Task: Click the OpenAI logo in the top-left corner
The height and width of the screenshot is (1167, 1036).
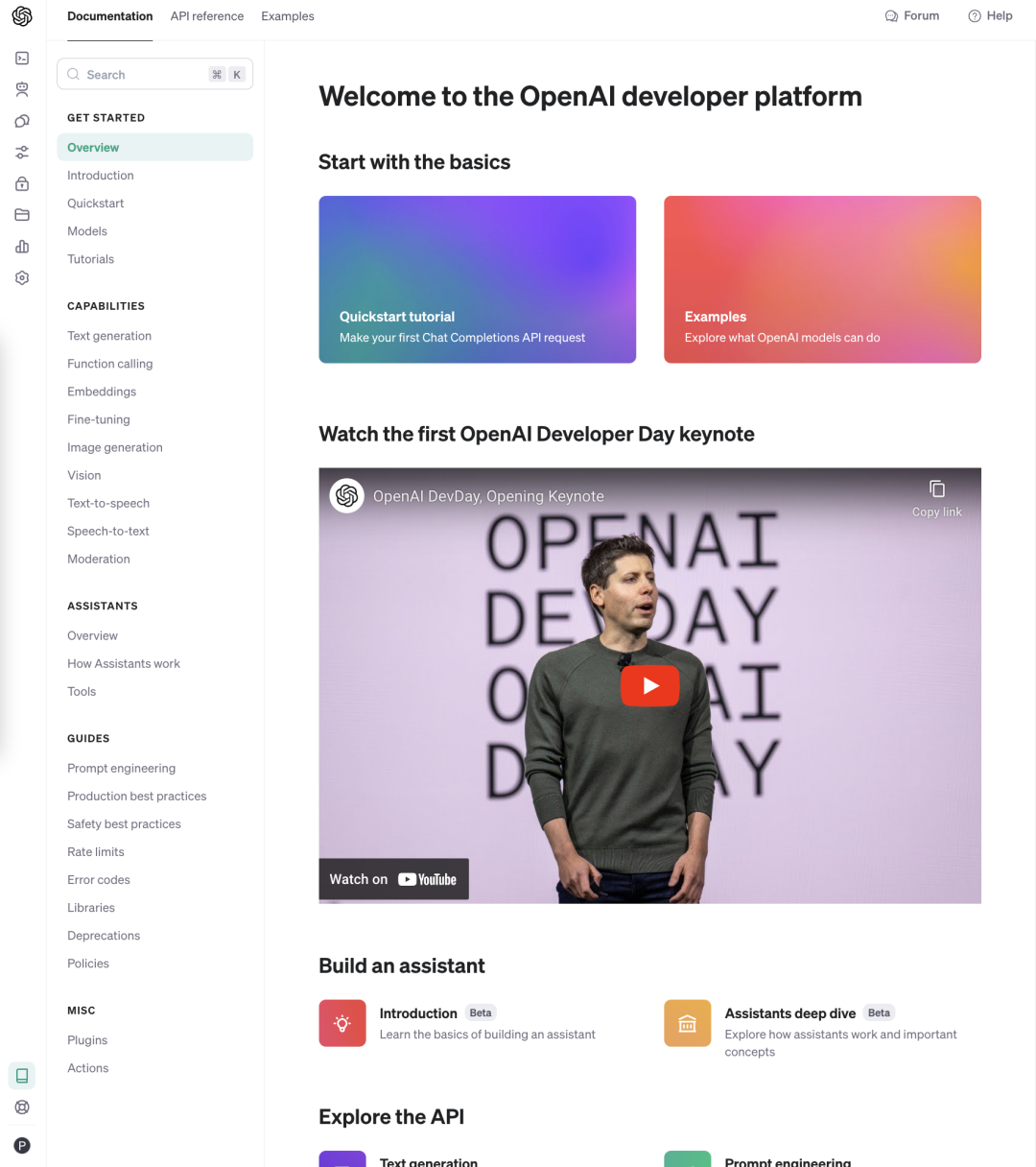Action: (x=22, y=16)
